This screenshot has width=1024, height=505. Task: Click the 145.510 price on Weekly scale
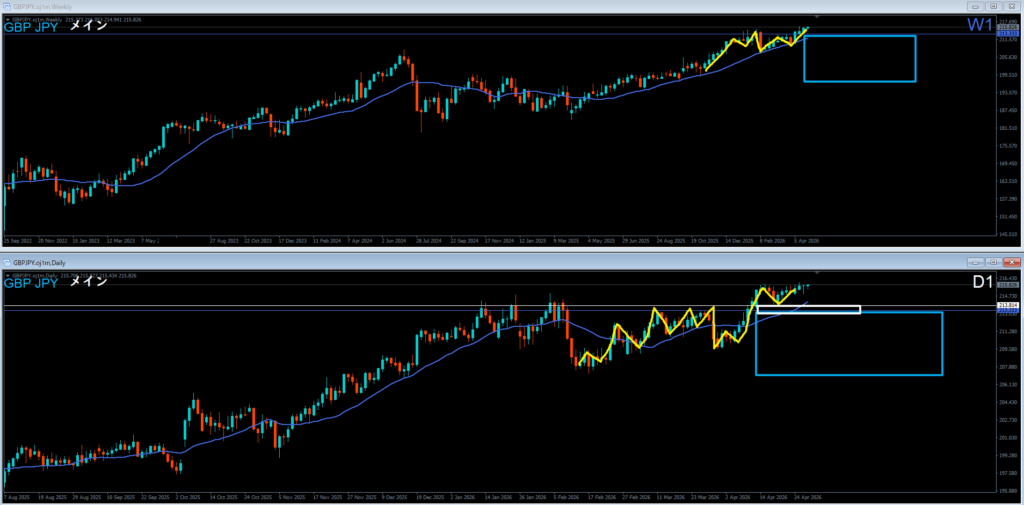1007,233
